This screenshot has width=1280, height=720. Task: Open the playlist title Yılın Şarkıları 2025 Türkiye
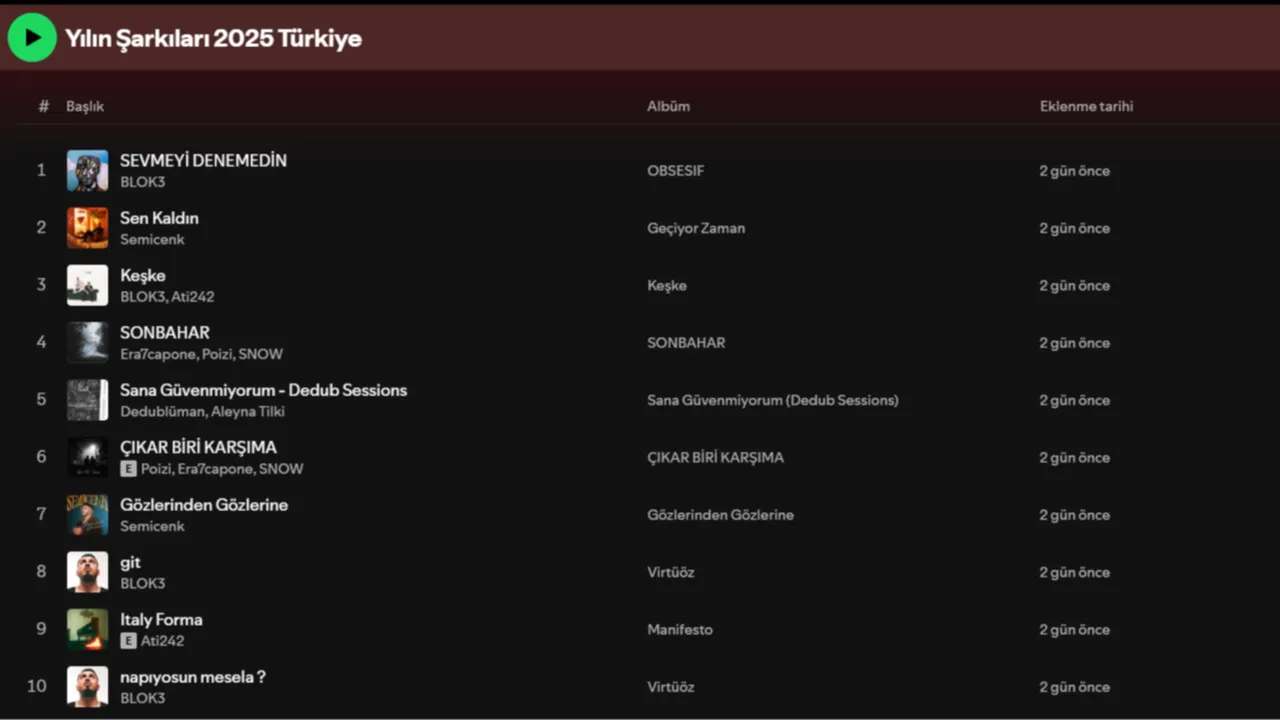point(213,39)
